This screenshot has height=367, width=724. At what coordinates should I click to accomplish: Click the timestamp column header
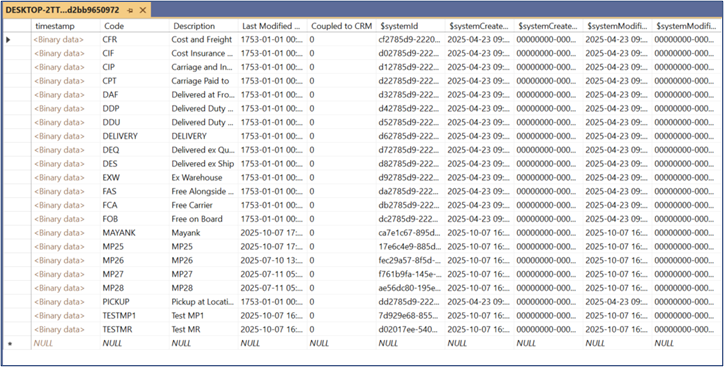pos(66,26)
